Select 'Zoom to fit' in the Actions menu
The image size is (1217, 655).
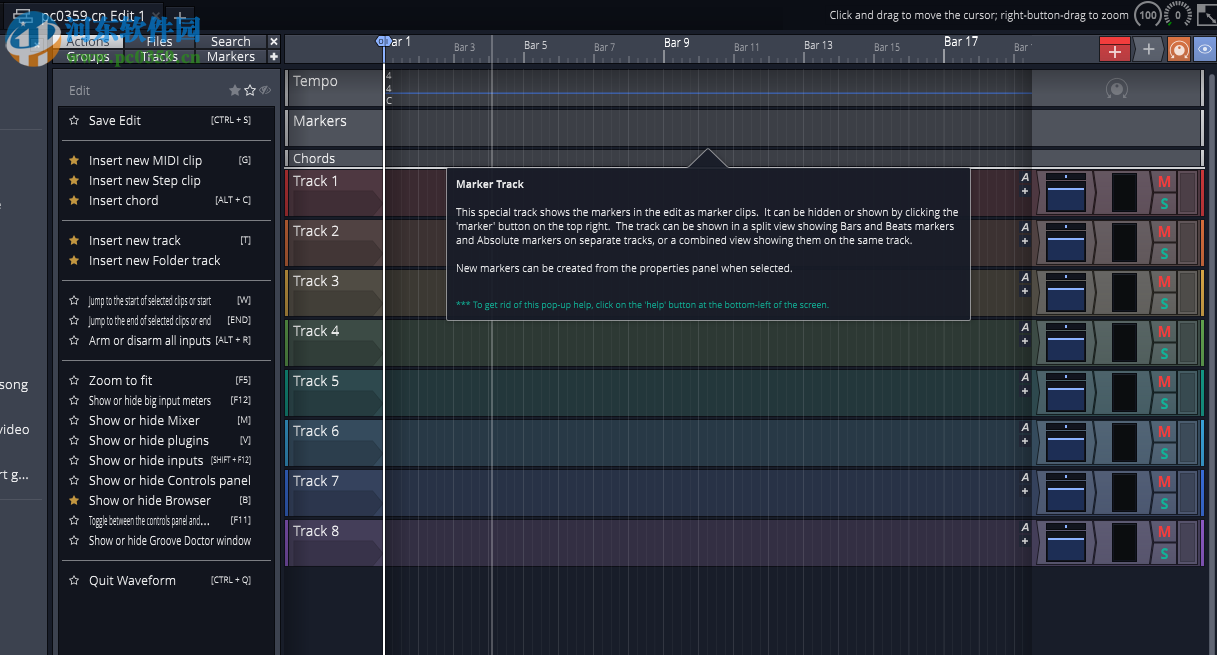[x=119, y=380]
